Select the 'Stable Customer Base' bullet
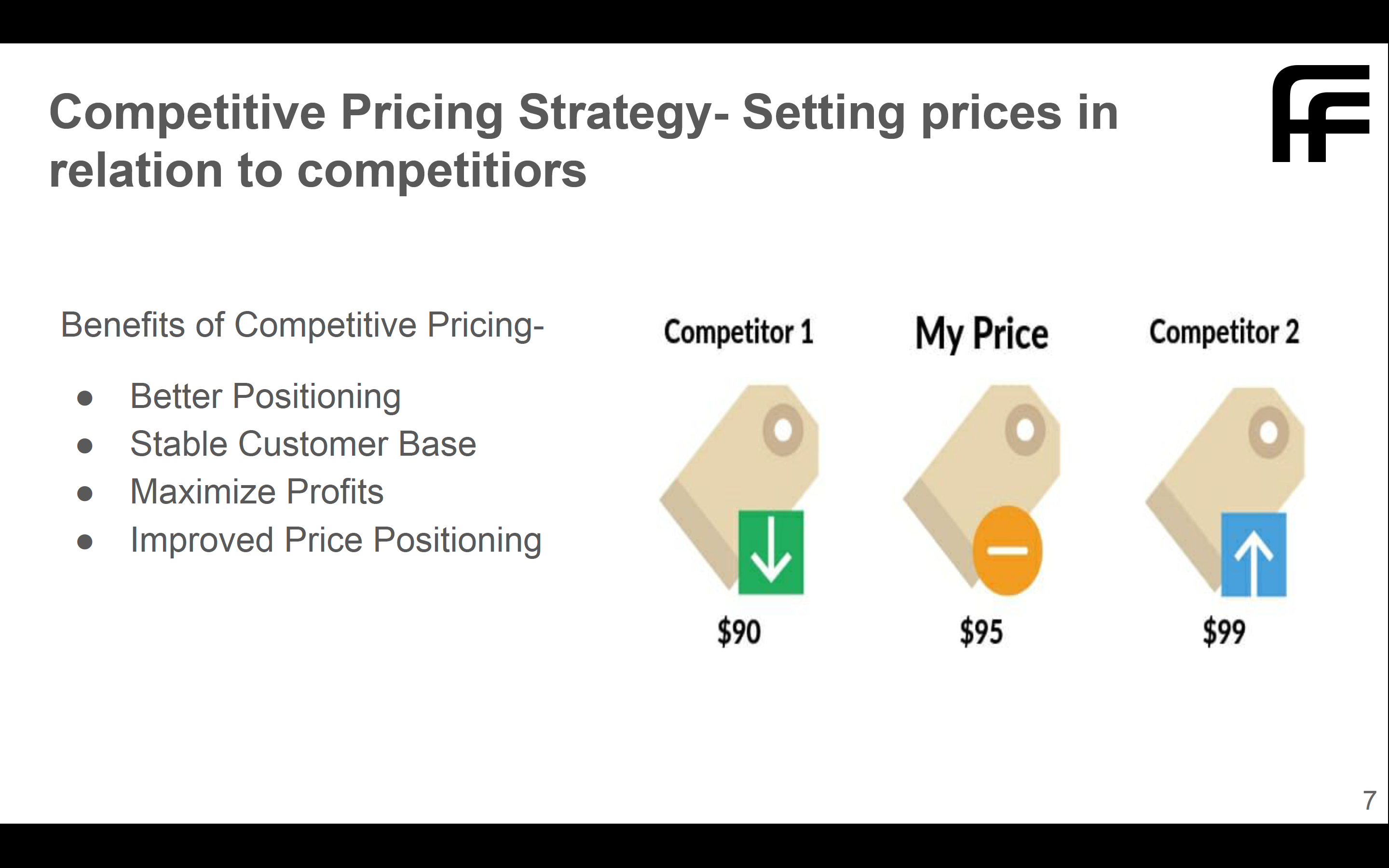This screenshot has width=1389, height=868. [x=303, y=444]
